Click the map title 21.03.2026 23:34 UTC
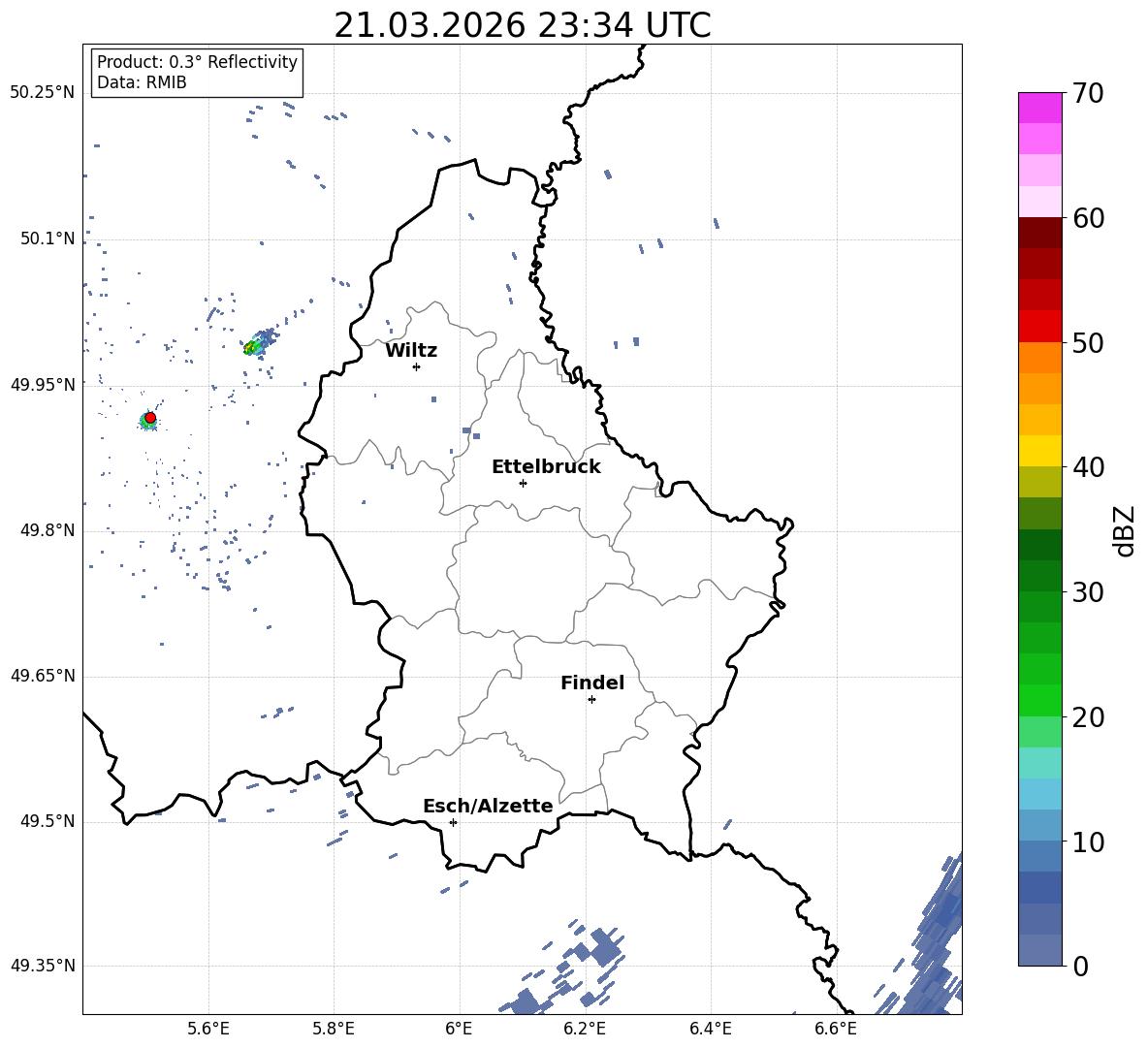 click(522, 25)
